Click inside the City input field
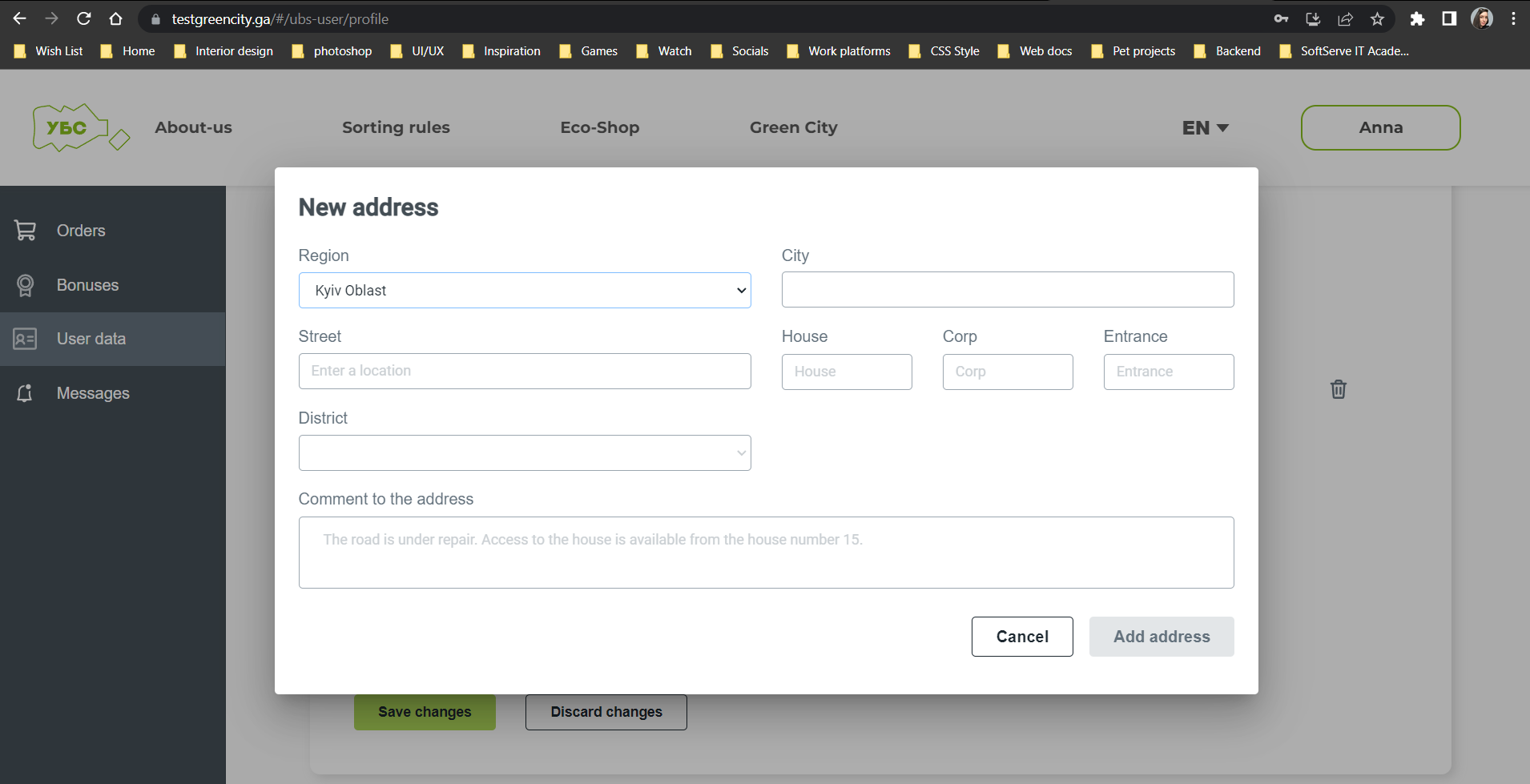 (x=1007, y=289)
